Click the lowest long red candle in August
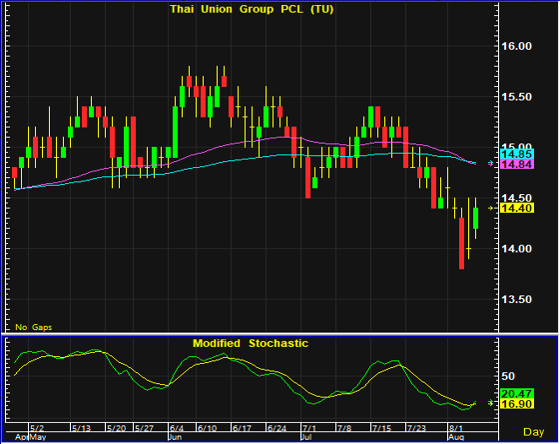 461,243
